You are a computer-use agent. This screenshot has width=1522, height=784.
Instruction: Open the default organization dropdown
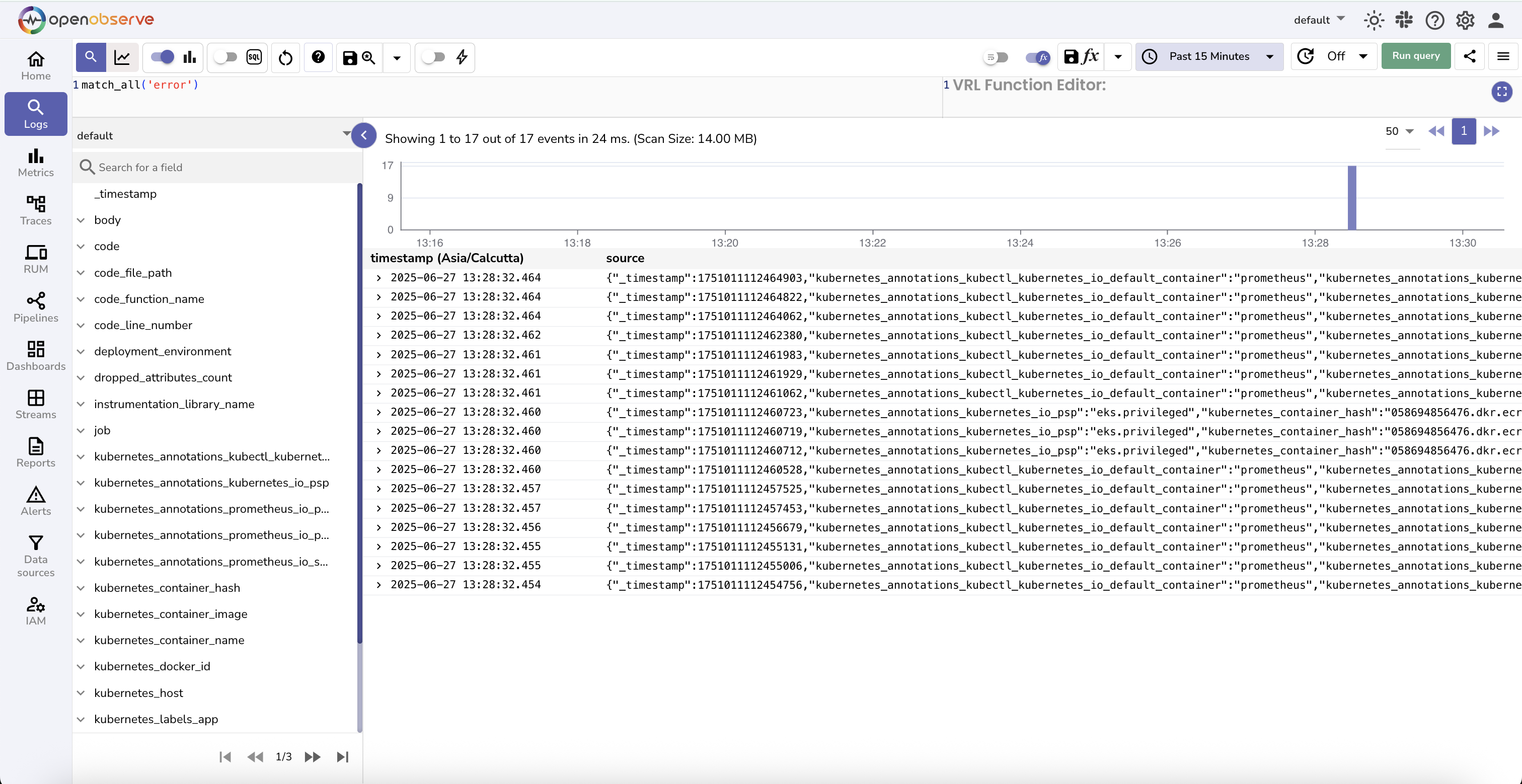[1318, 20]
